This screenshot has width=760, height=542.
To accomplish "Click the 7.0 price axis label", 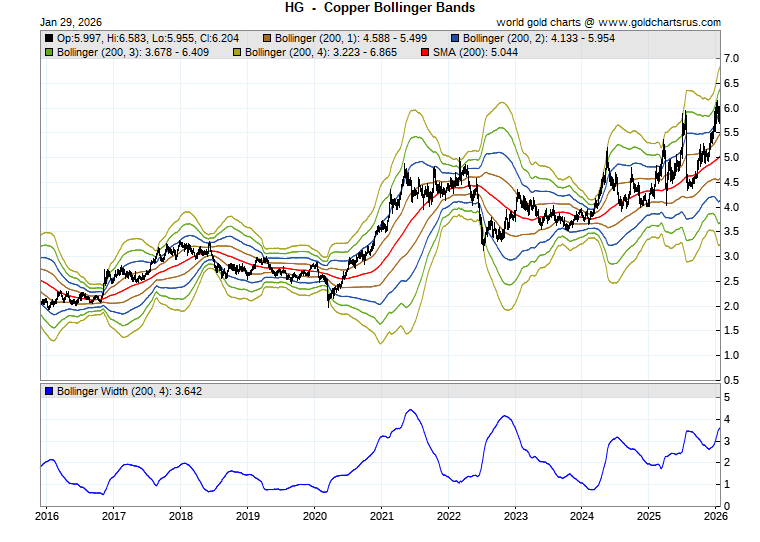I will coord(731,59).
